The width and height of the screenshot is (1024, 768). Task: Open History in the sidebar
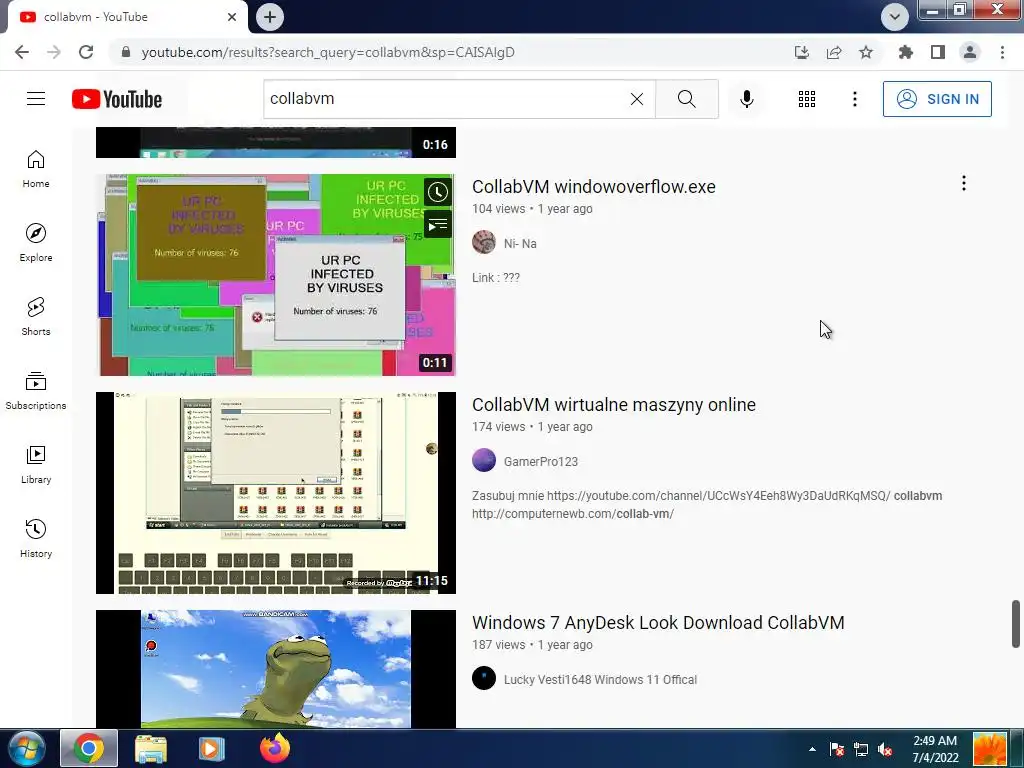(x=36, y=538)
